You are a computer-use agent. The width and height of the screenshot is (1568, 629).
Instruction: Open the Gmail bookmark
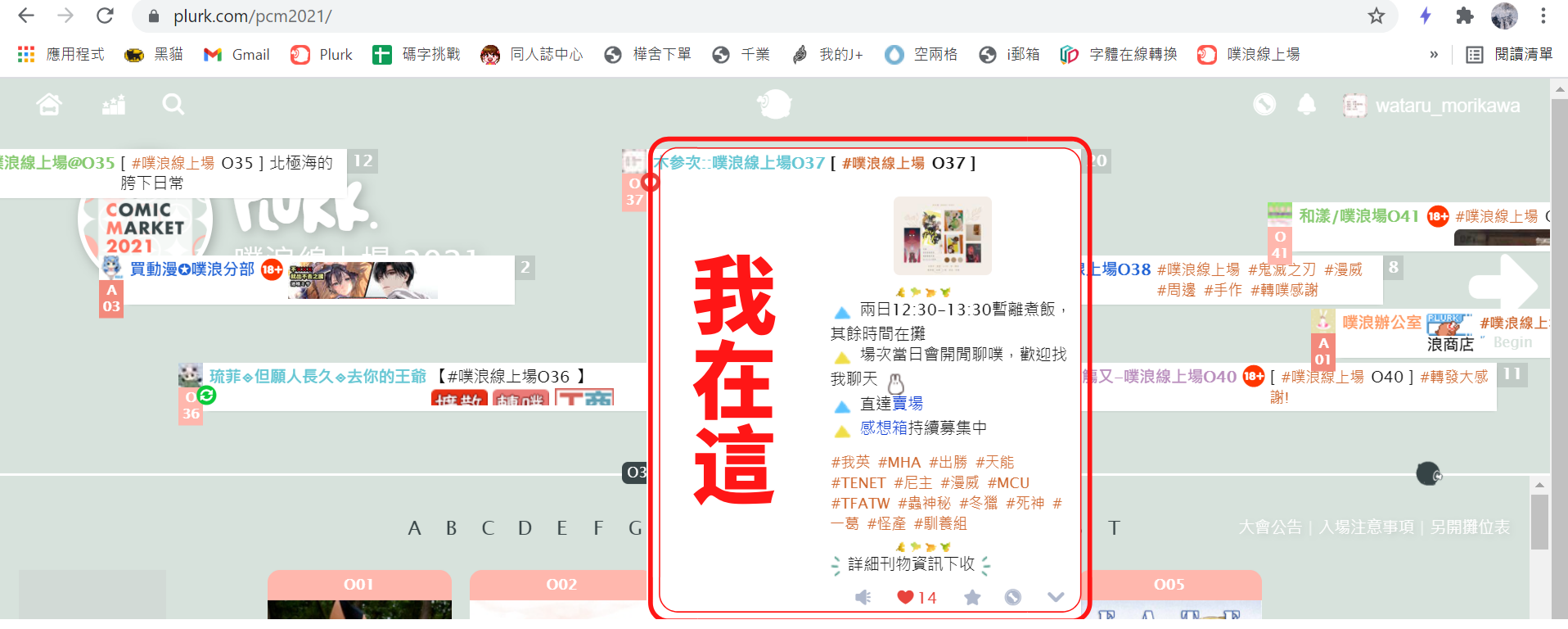237,54
